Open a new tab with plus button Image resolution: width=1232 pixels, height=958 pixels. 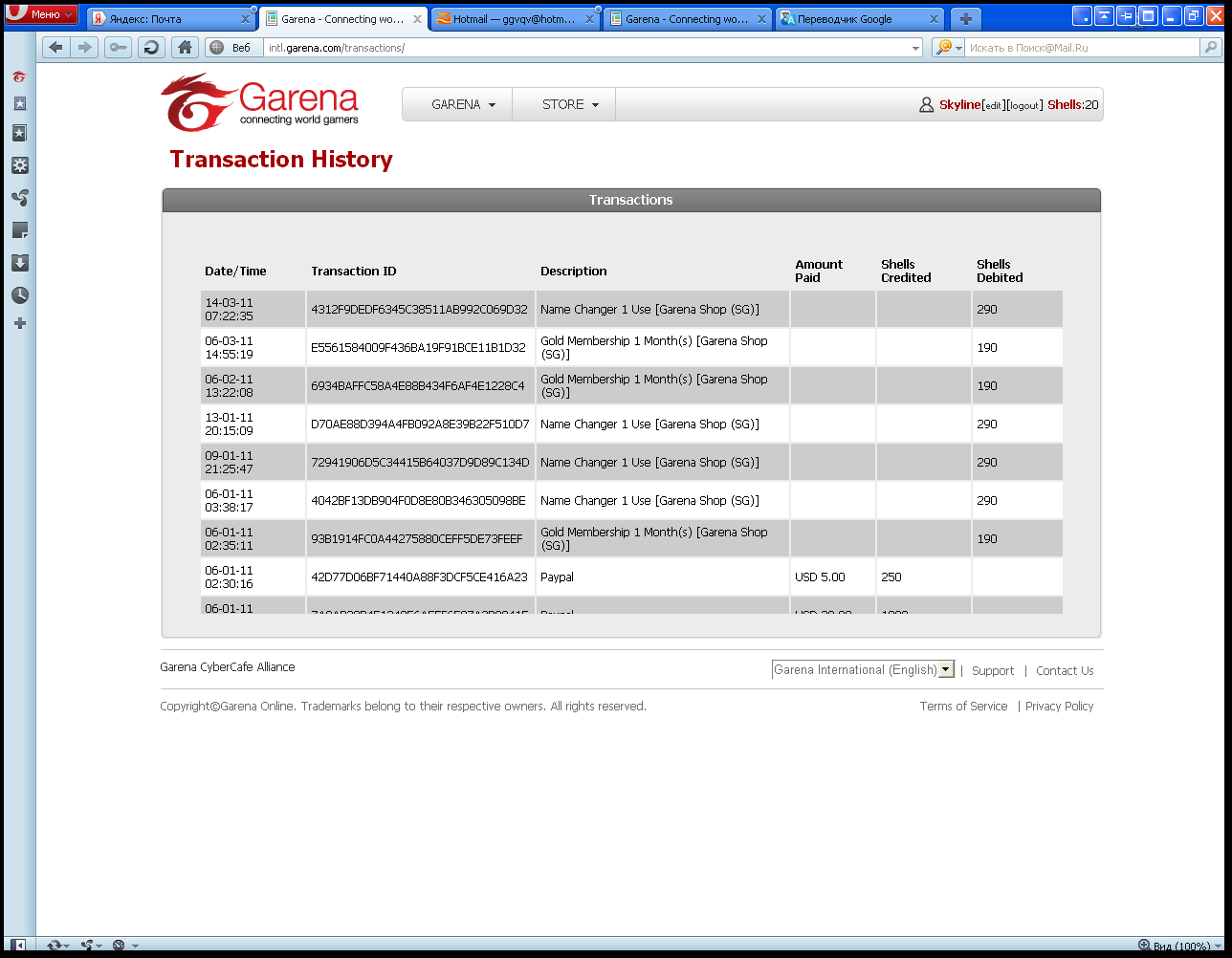966,19
